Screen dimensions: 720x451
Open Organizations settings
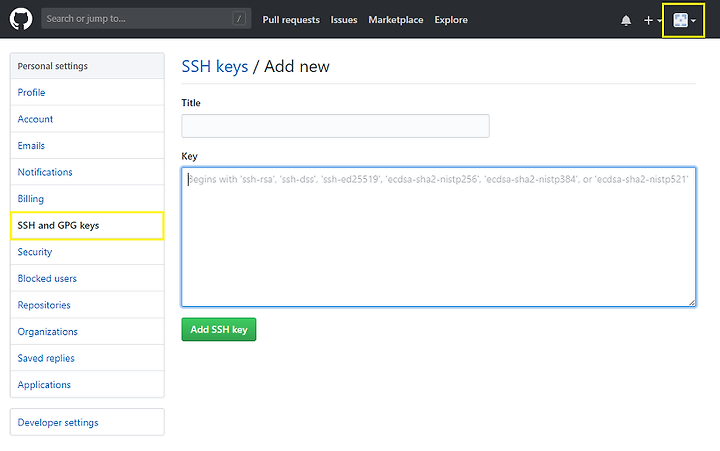[87, 332]
